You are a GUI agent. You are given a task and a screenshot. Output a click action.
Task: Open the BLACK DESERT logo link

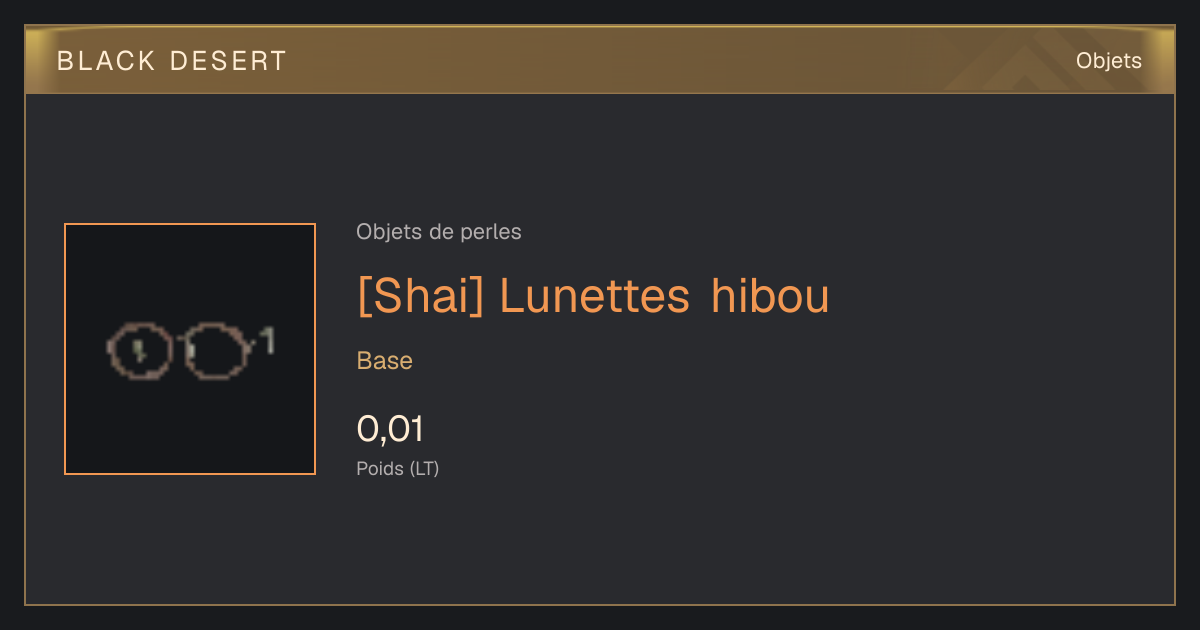(x=172, y=61)
